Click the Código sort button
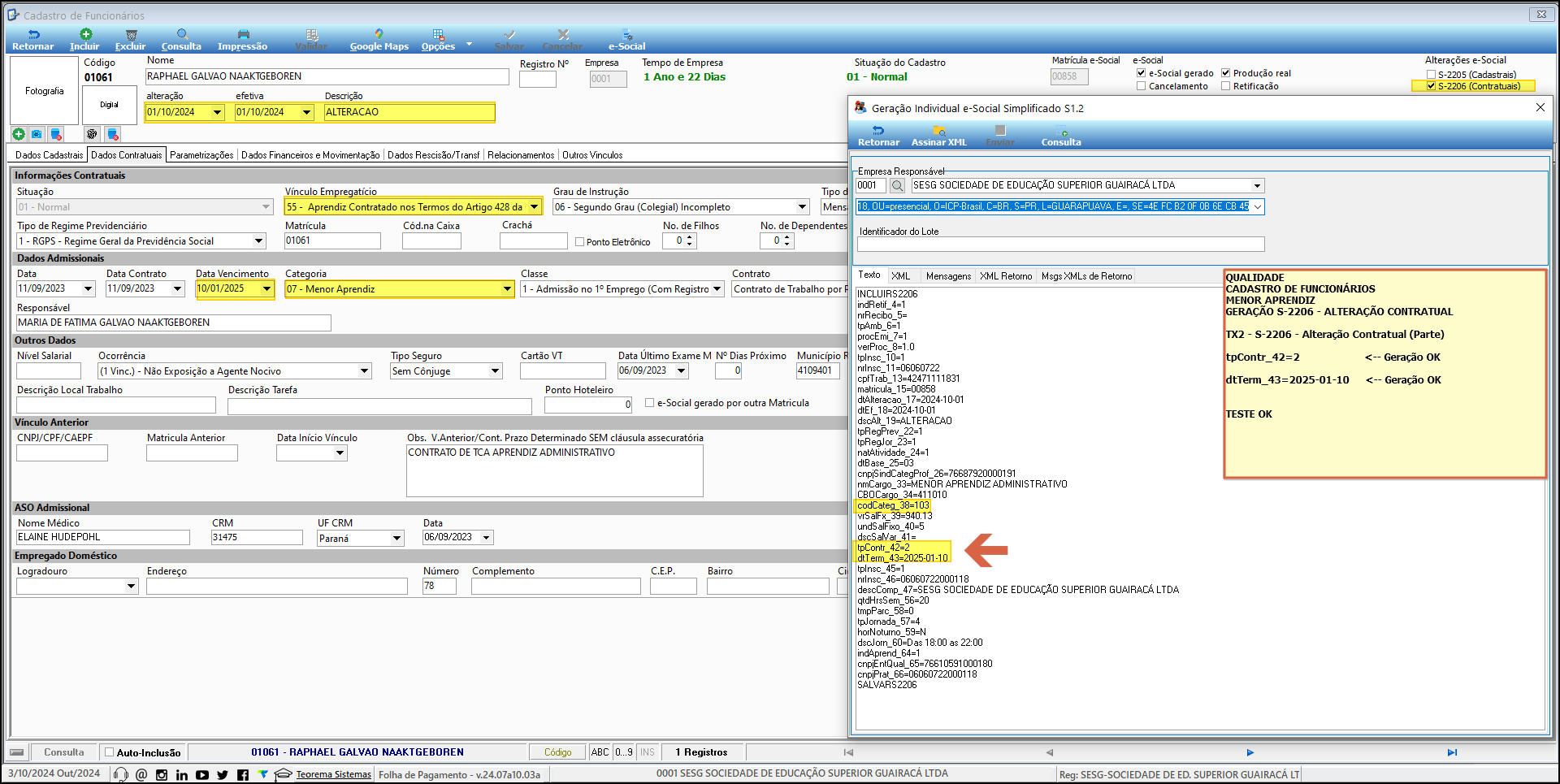Screen dimensions: 1560x784 (x=557, y=752)
